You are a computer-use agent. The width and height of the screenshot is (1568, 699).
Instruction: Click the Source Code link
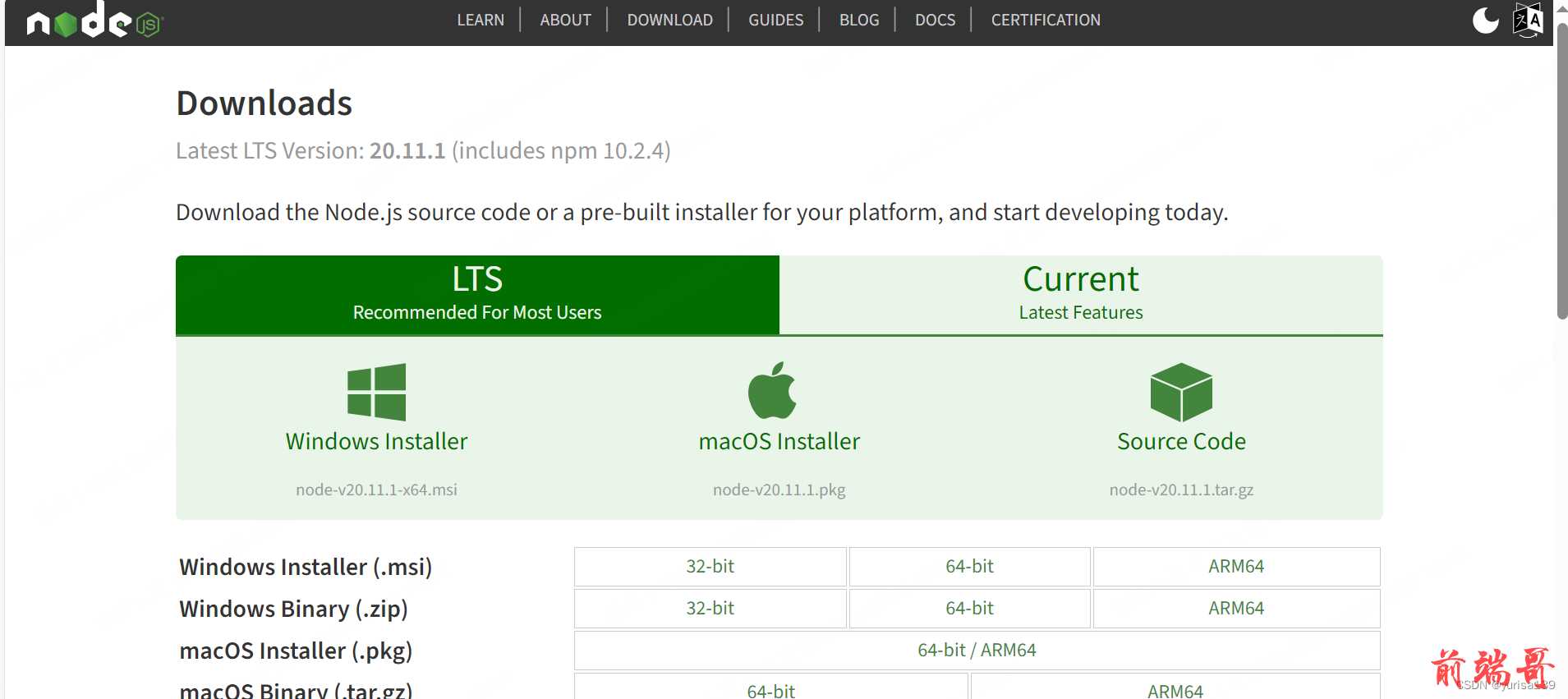pyautogui.click(x=1181, y=441)
